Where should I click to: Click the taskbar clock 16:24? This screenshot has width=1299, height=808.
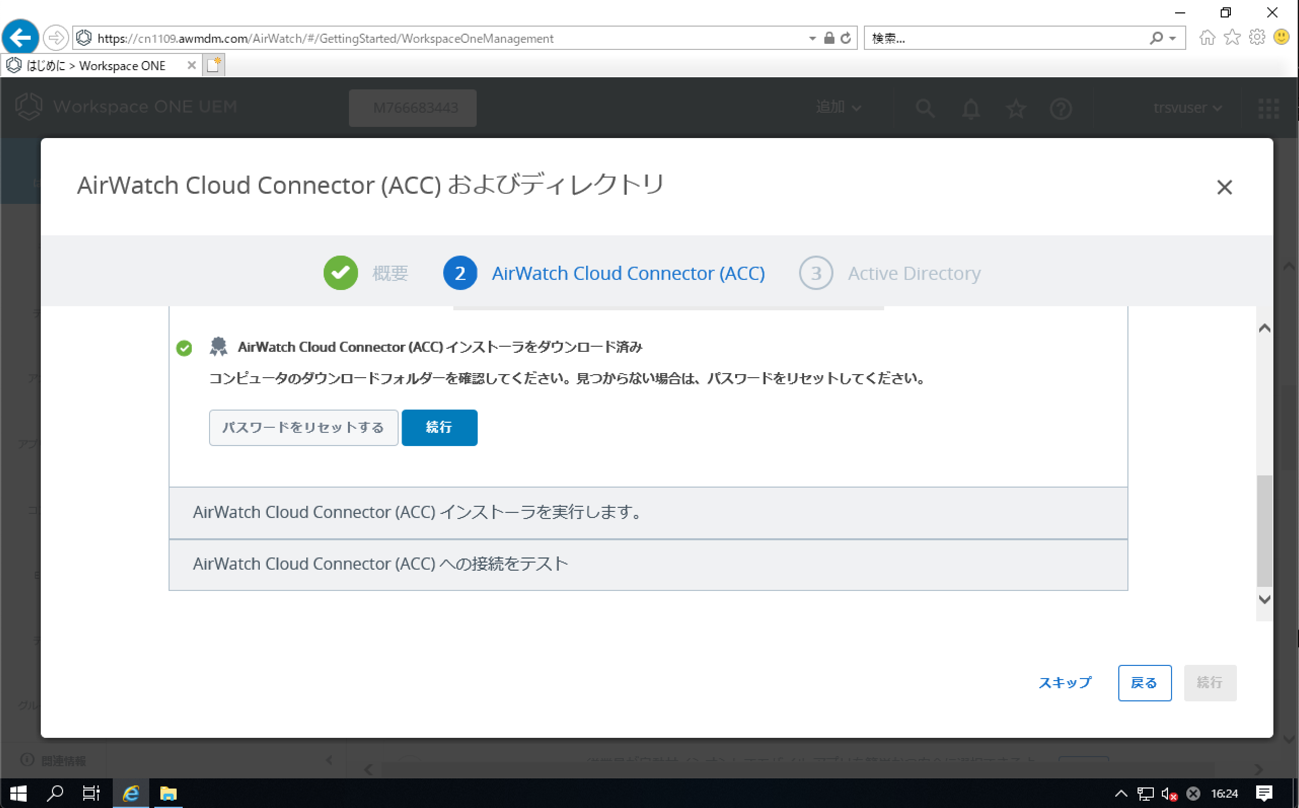tap(1224, 794)
